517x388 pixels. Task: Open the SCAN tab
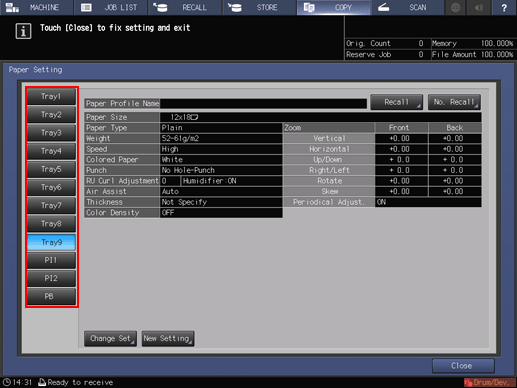[x=407, y=7]
